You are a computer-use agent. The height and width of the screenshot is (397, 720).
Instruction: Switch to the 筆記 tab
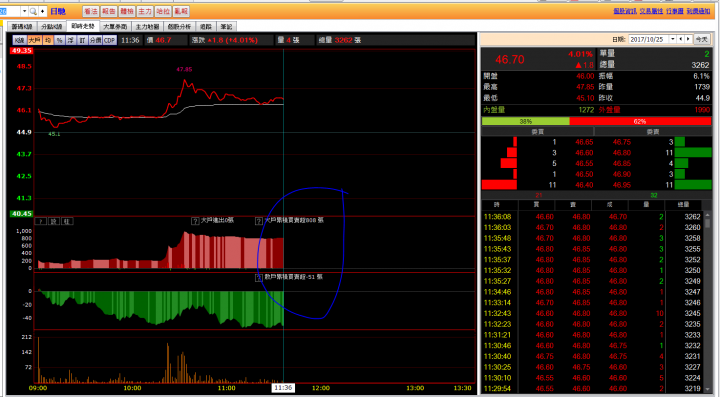[226, 27]
